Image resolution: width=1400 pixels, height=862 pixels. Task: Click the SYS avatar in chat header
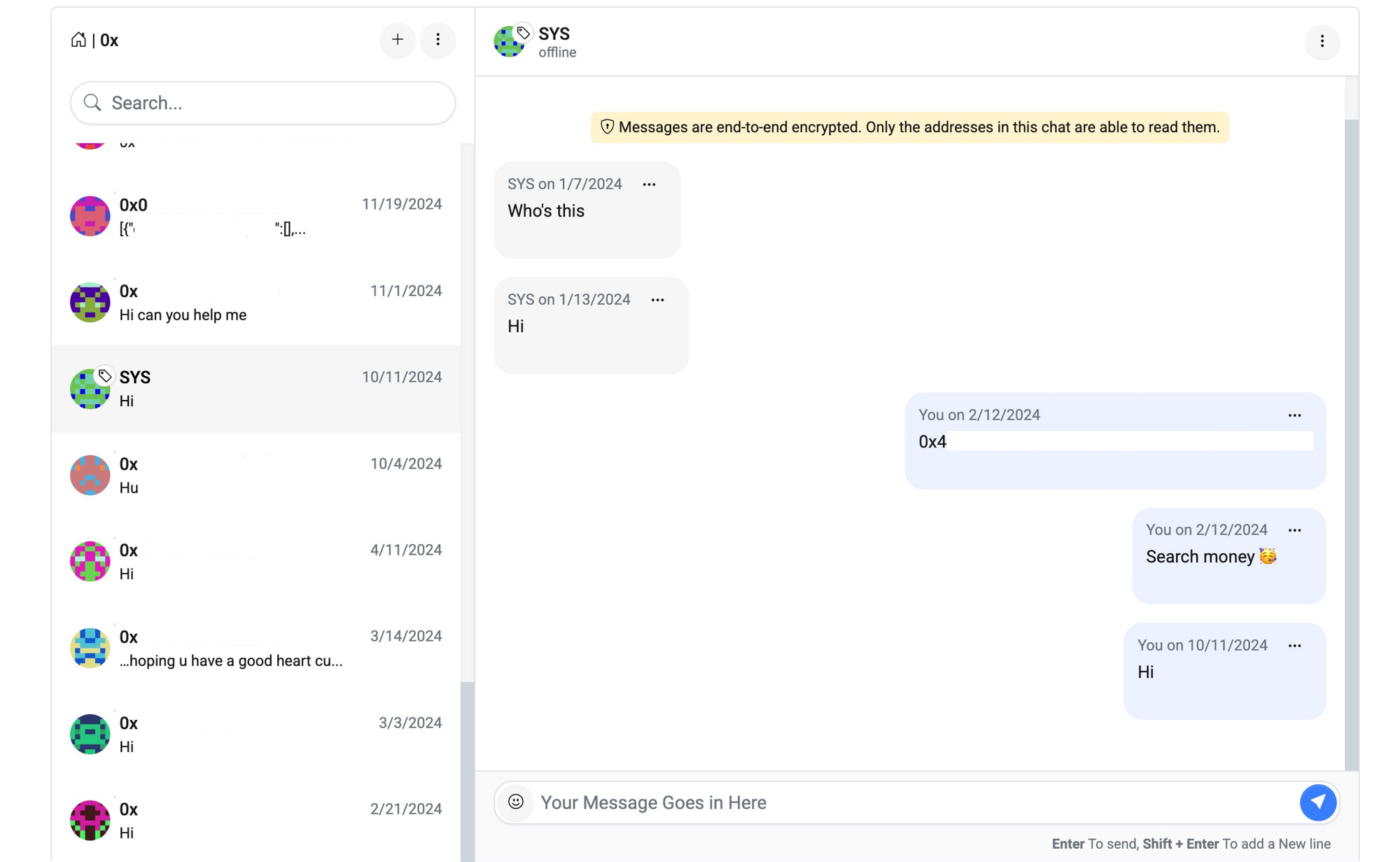click(508, 43)
